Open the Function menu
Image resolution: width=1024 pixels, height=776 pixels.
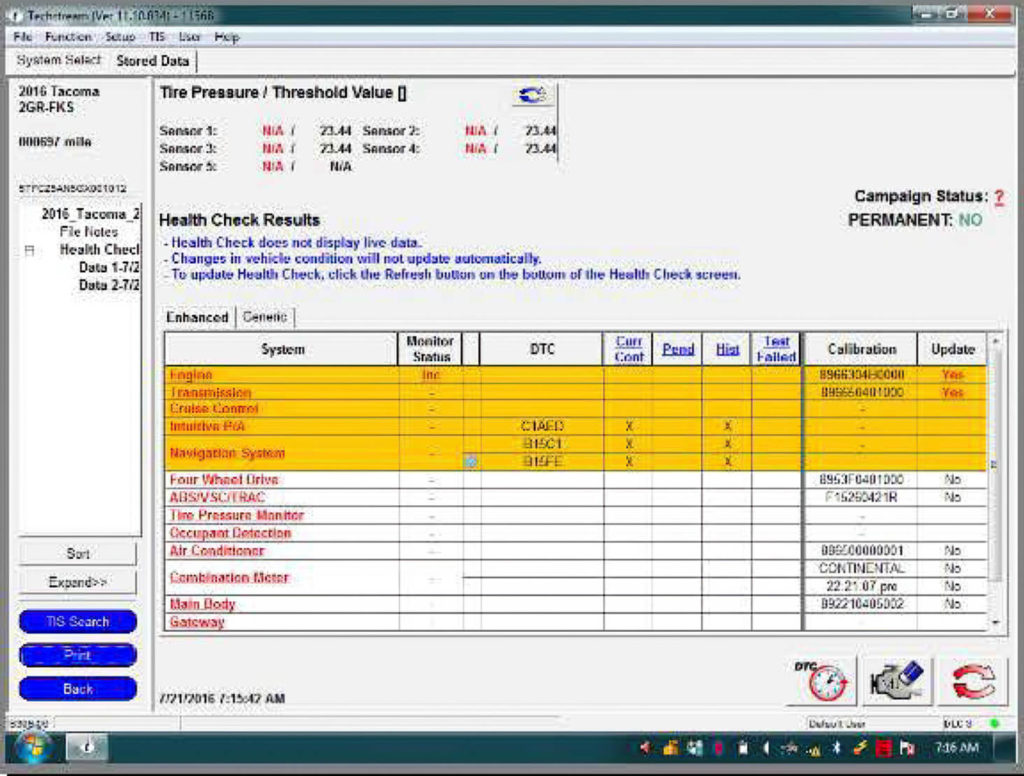(68, 37)
